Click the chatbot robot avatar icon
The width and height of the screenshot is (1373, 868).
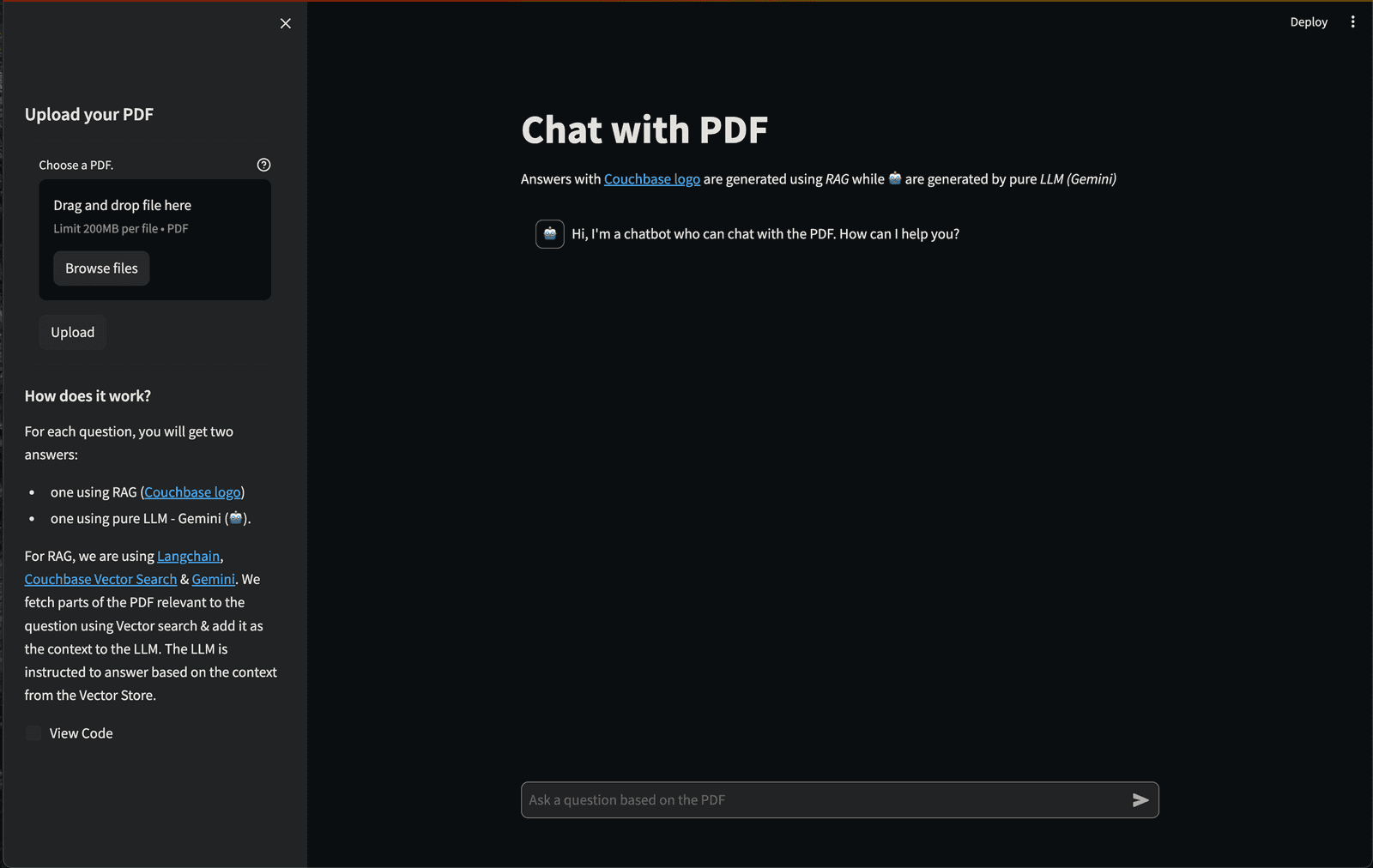[549, 233]
